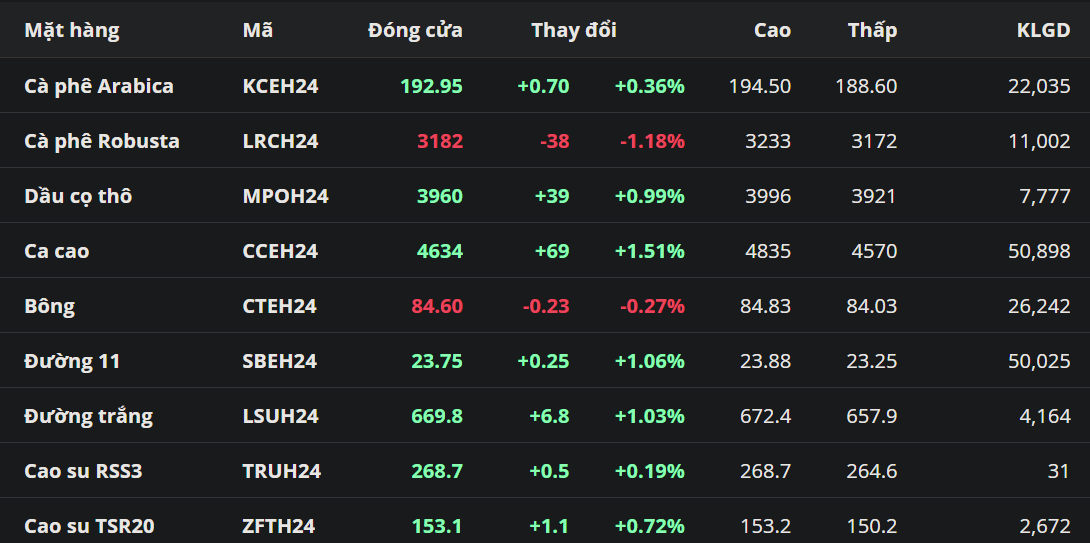Click the Cao column header
The height and width of the screenshot is (543, 1090).
pyautogui.click(x=772, y=30)
